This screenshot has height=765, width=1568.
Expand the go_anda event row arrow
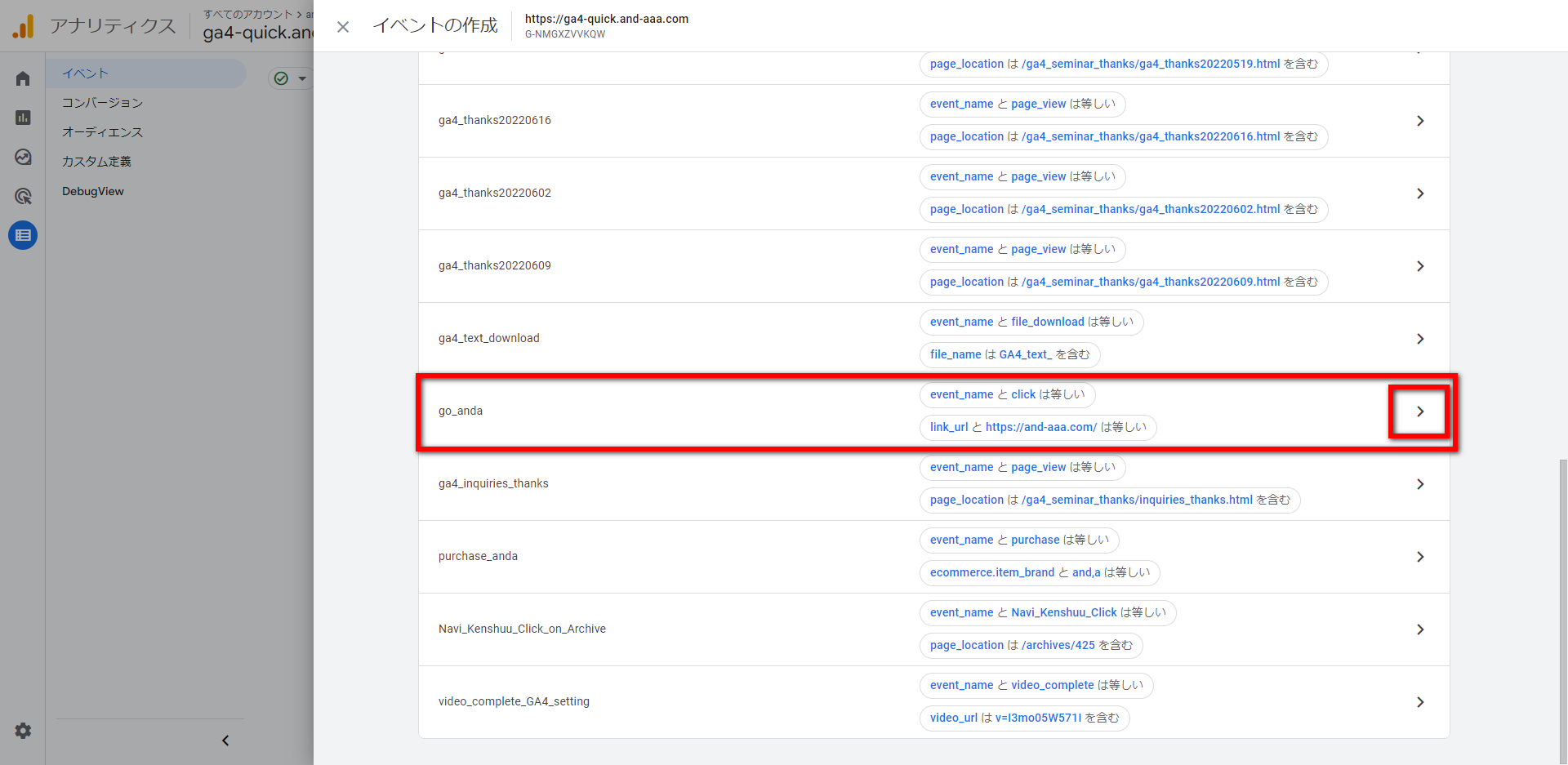(x=1419, y=411)
